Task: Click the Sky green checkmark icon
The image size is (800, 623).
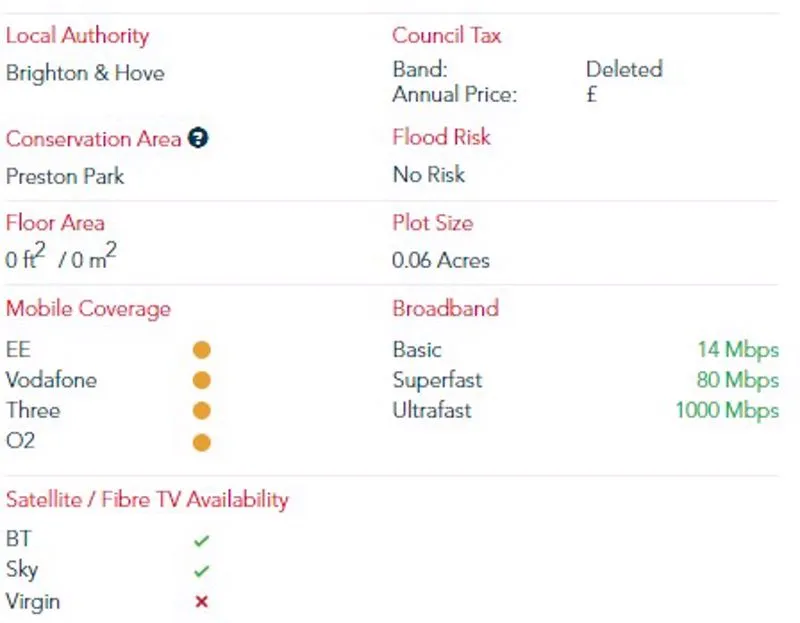Action: pyautogui.click(x=202, y=571)
